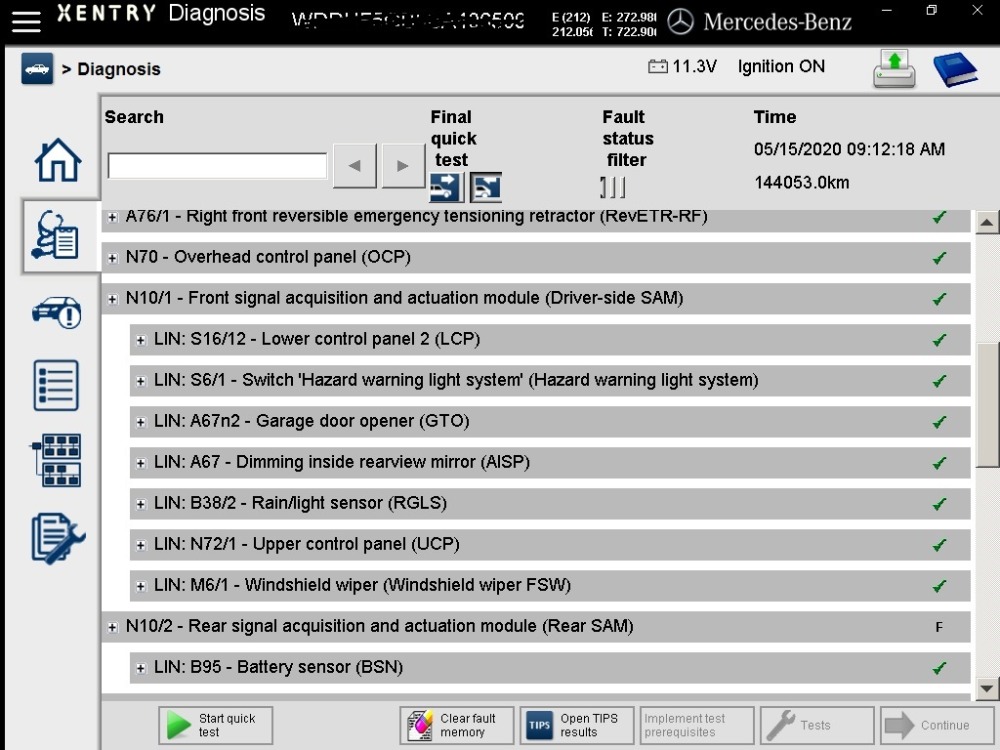Open the control unit network sidebar icon
Image resolution: width=1000 pixels, height=750 pixels.
coord(55,460)
